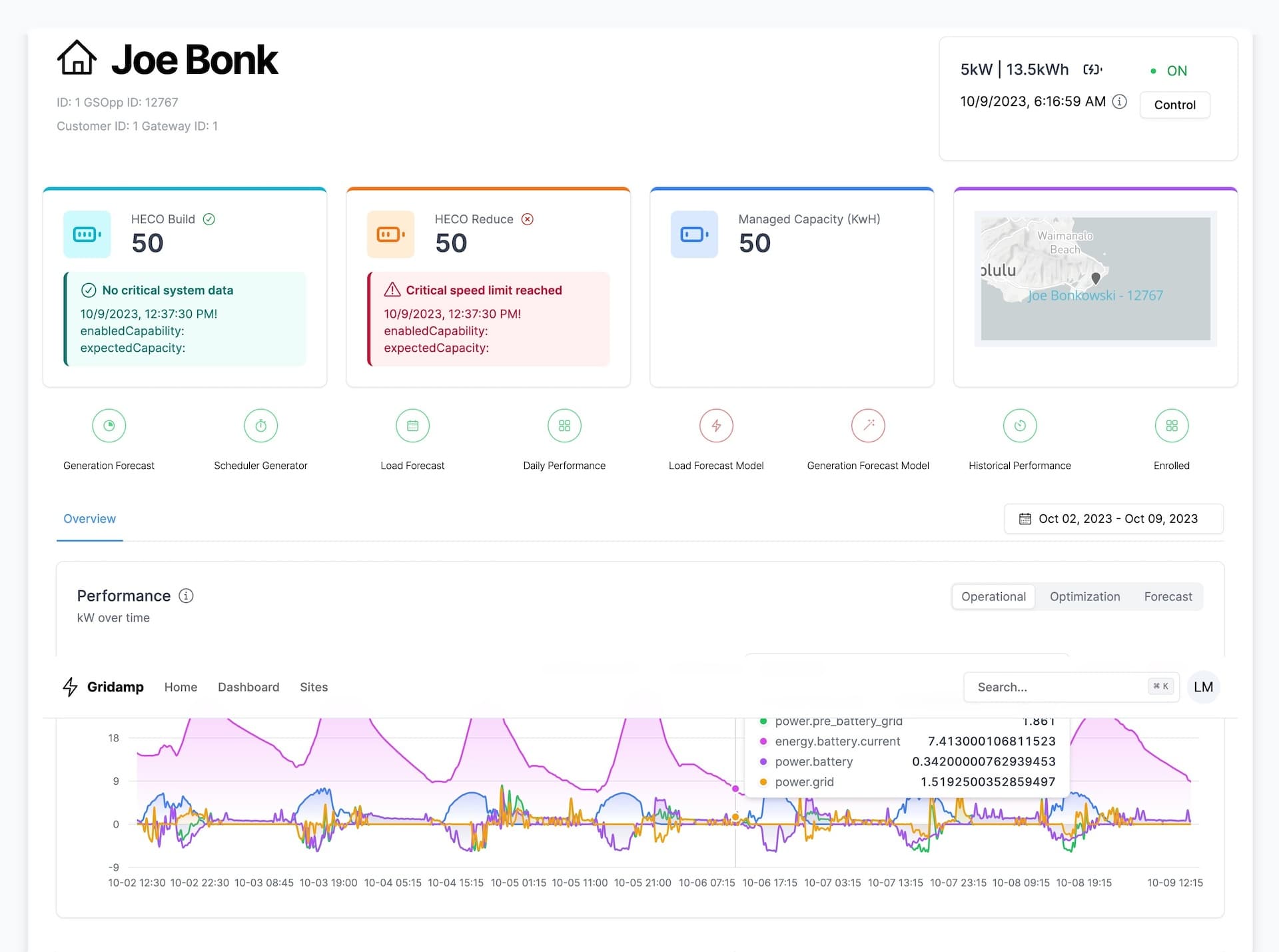
Task: Switch to the Overview tab
Action: 89,518
